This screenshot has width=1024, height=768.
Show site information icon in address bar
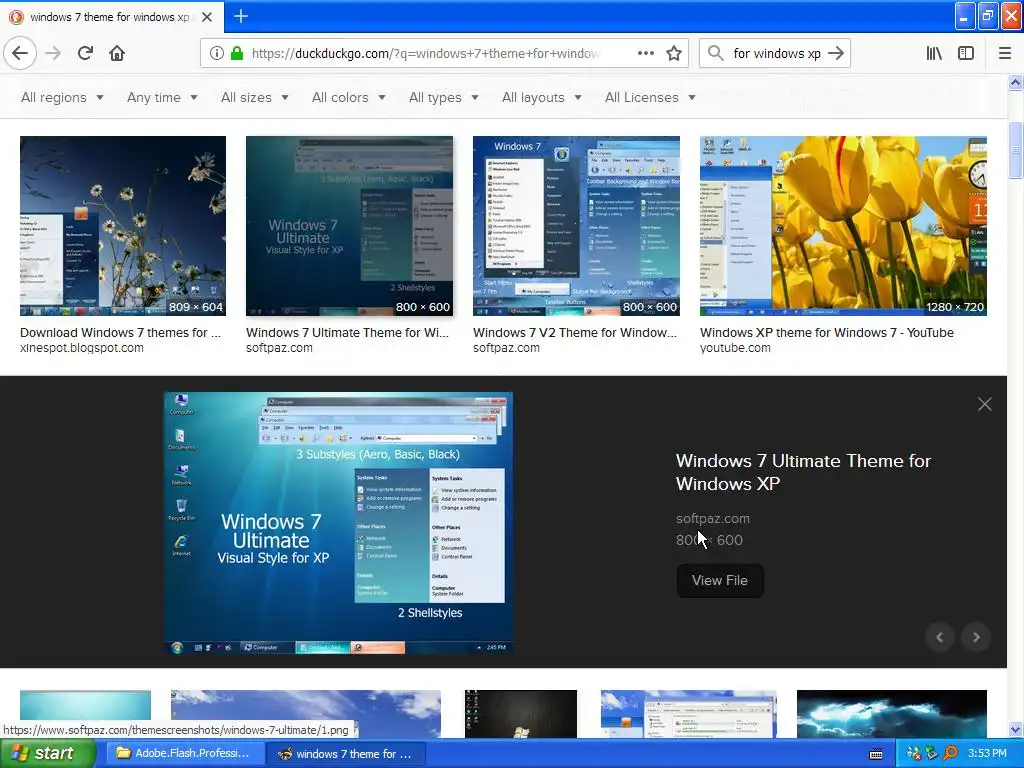click(217, 54)
